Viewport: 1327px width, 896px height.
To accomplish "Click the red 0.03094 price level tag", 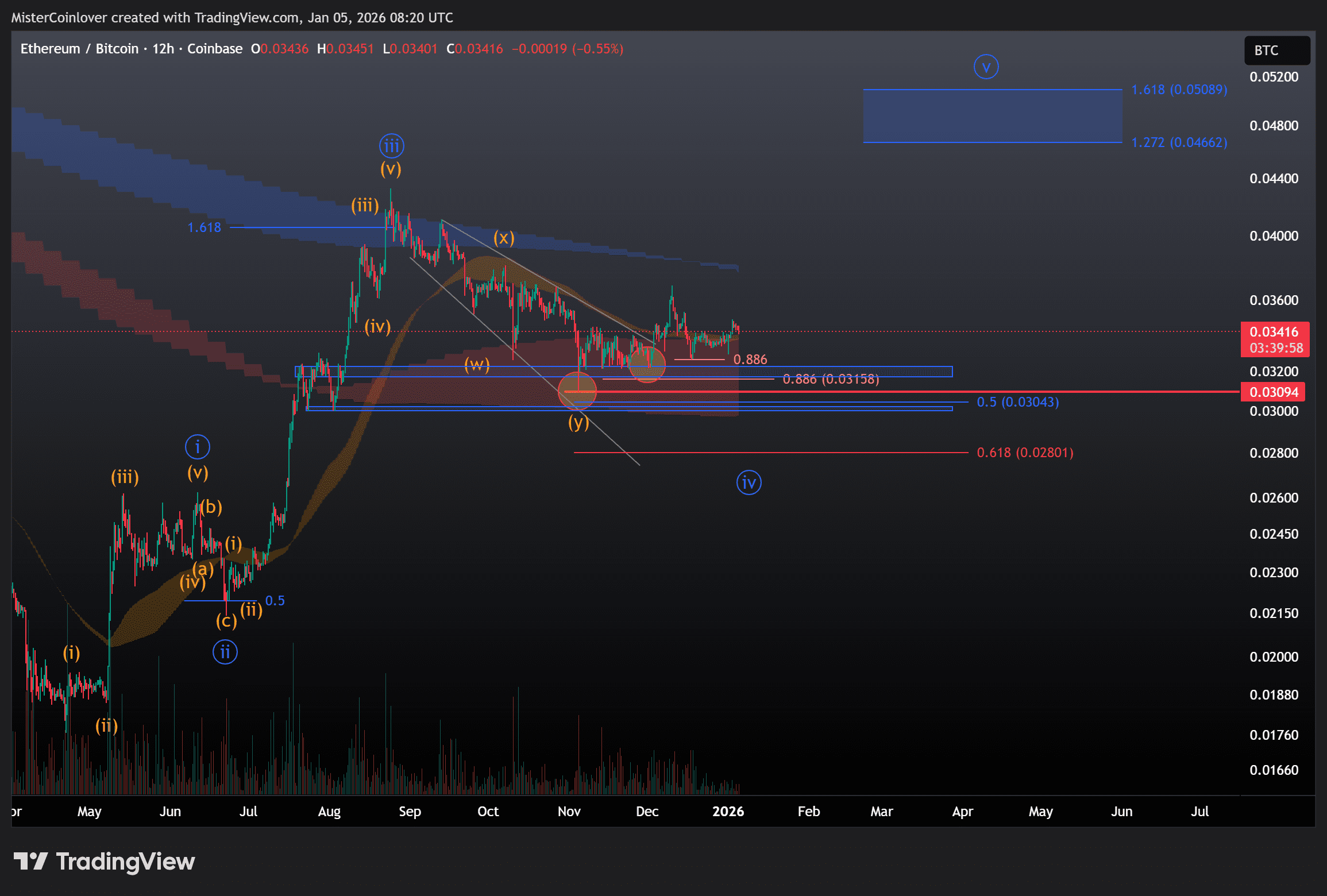I will point(1273,392).
